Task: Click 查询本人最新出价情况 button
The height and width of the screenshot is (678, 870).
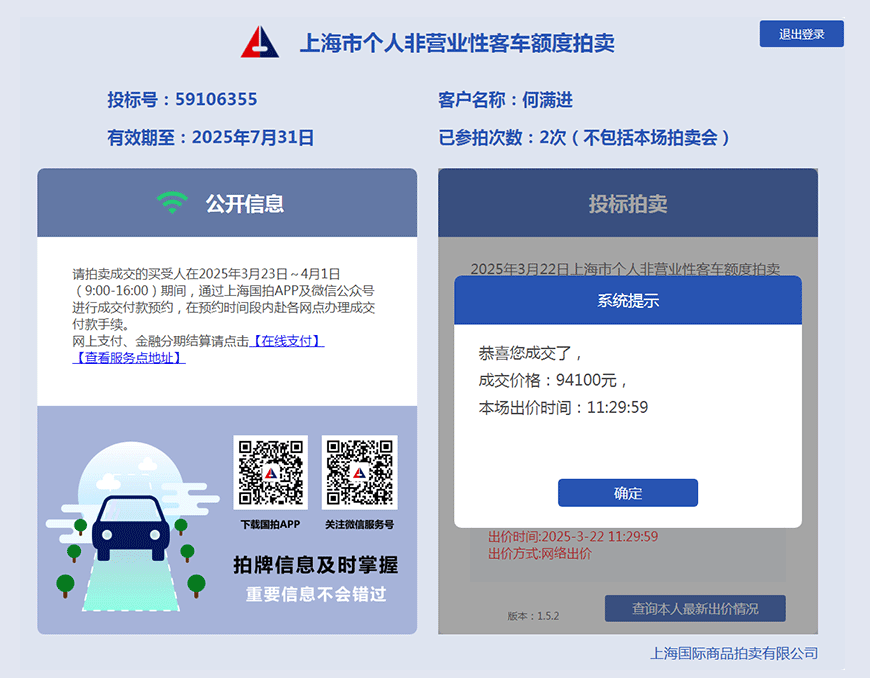Action: tap(695, 609)
